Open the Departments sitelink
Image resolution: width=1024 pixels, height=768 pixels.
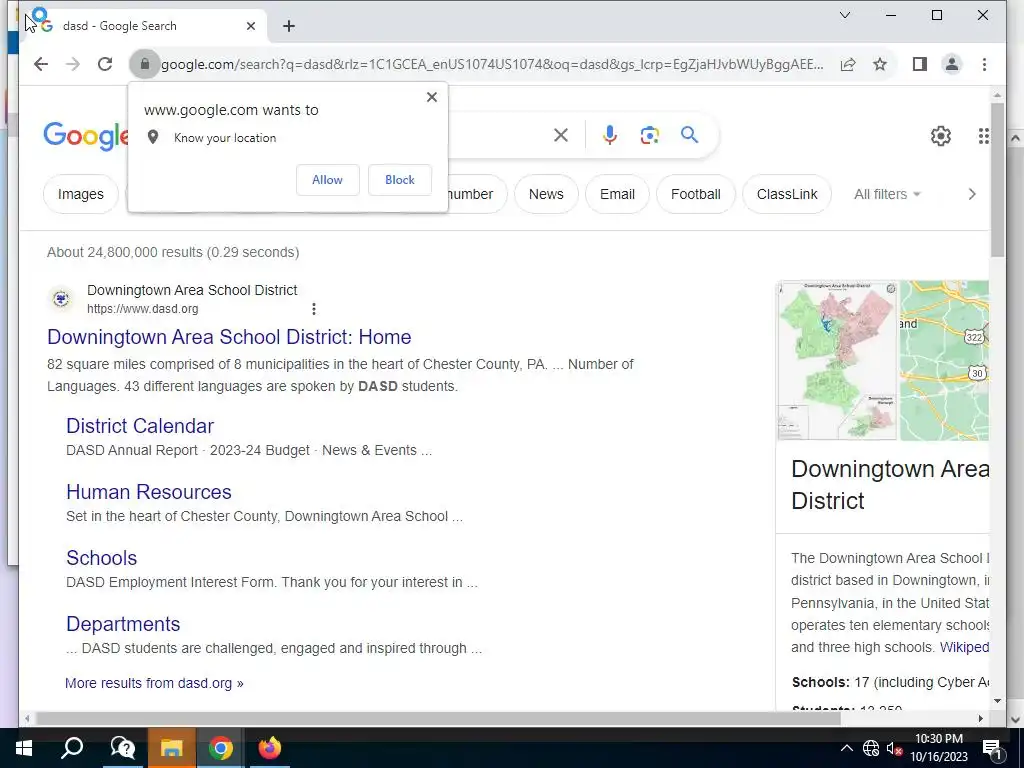click(x=123, y=624)
